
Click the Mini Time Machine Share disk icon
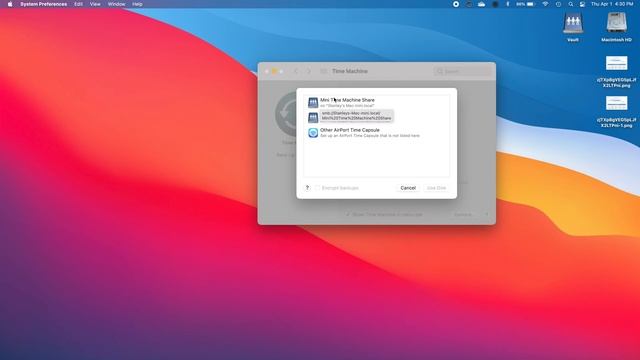(x=313, y=102)
